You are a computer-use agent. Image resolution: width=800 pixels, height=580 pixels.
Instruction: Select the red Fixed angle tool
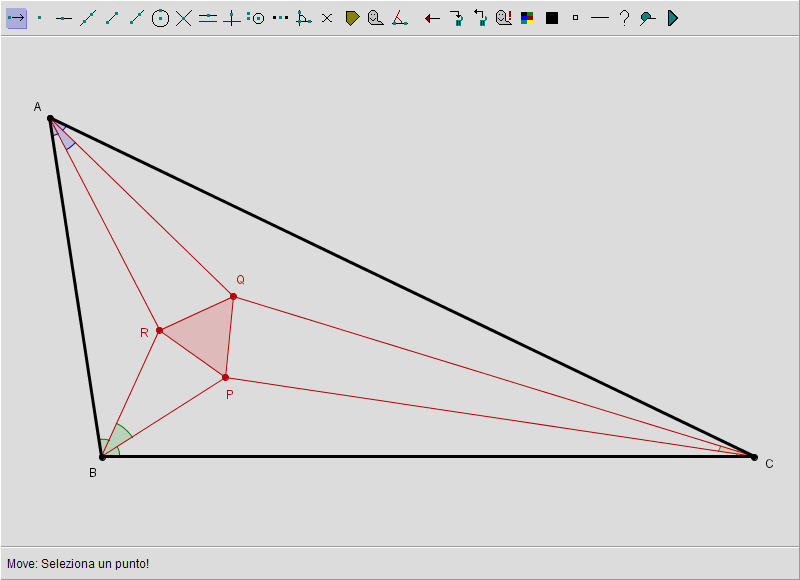point(399,18)
